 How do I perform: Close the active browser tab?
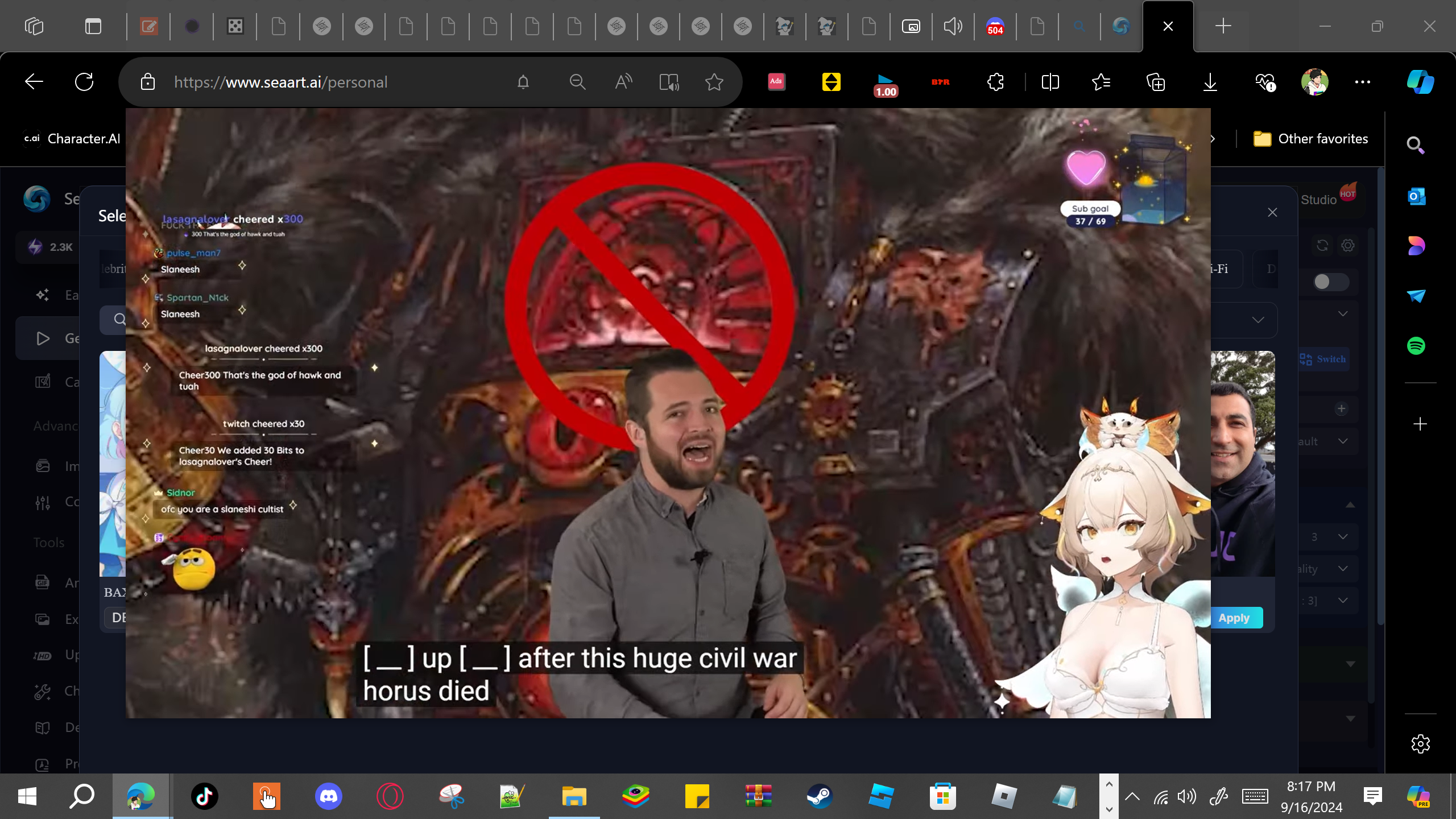(x=1168, y=26)
